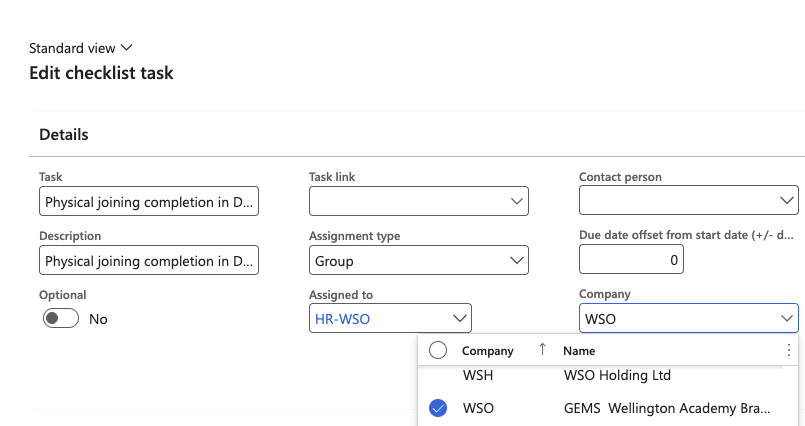Toggle the Optional switch

pos(61,318)
